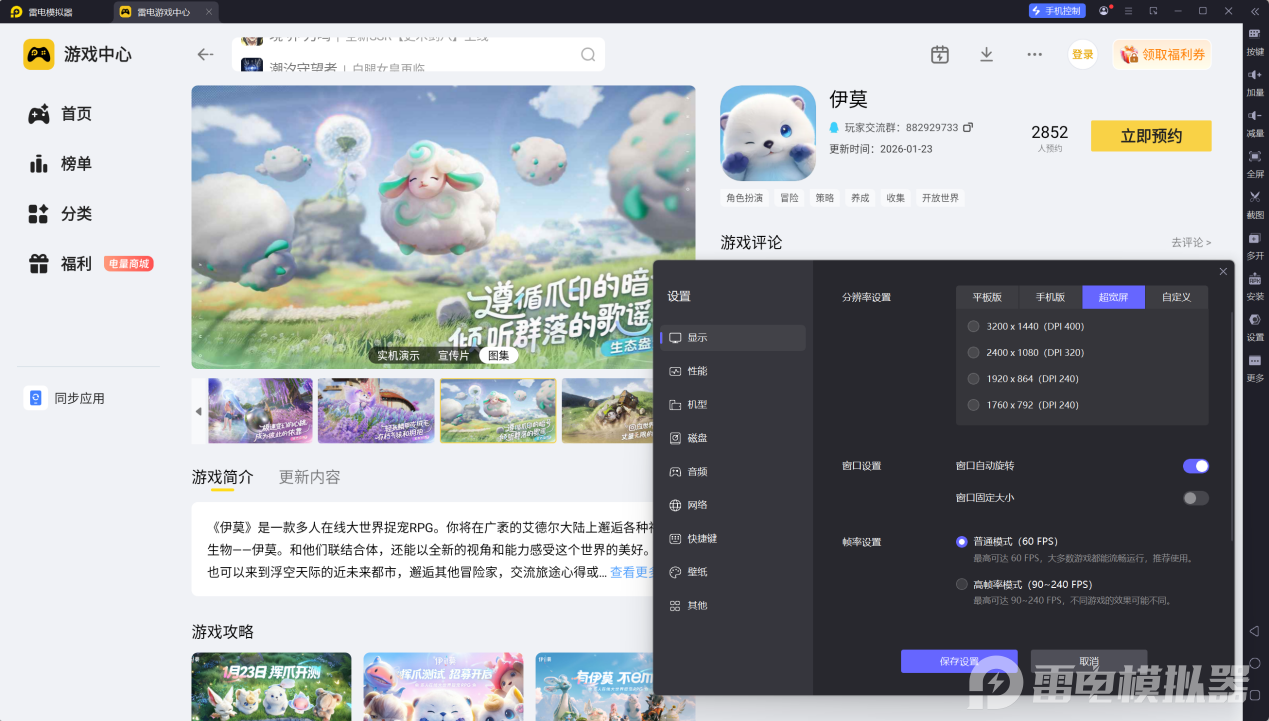Screen dimensions: 1269x721
Task: Open 去评论 go to comments link
Action: click(1191, 242)
